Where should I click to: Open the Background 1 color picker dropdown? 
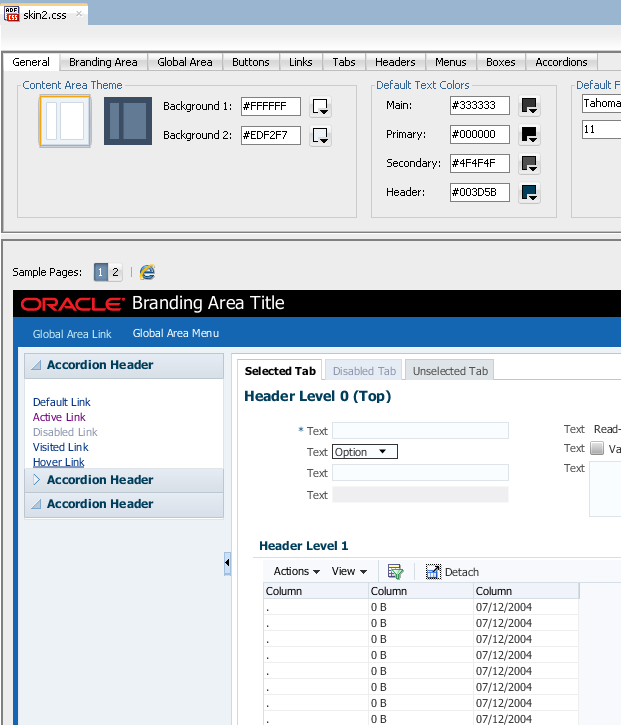click(320, 106)
